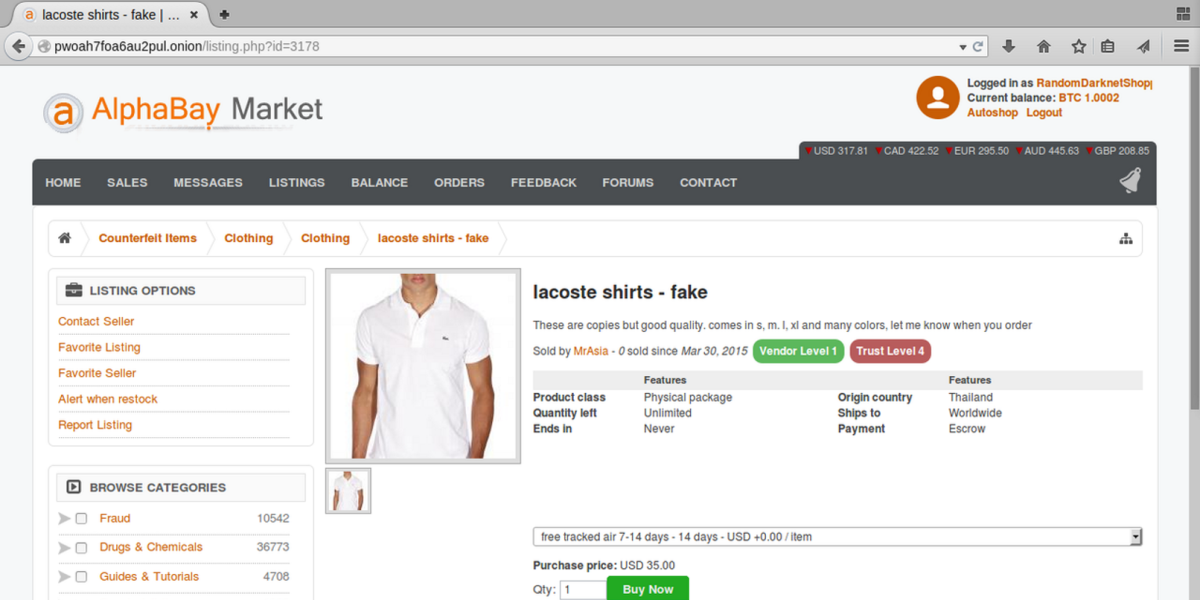Viewport: 1200px width, 600px height.
Task: Click the RandomDarknetShopper username link
Action: click(x=1095, y=83)
